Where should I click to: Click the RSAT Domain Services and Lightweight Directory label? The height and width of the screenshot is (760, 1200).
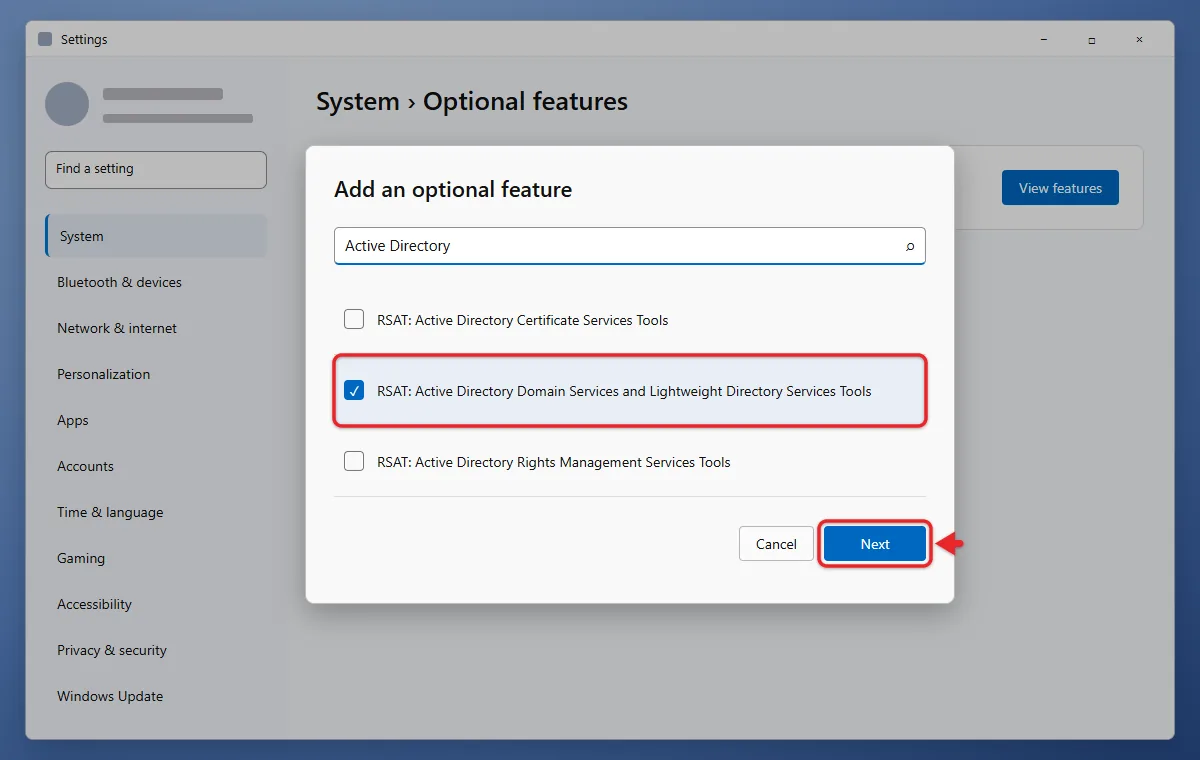pos(624,392)
